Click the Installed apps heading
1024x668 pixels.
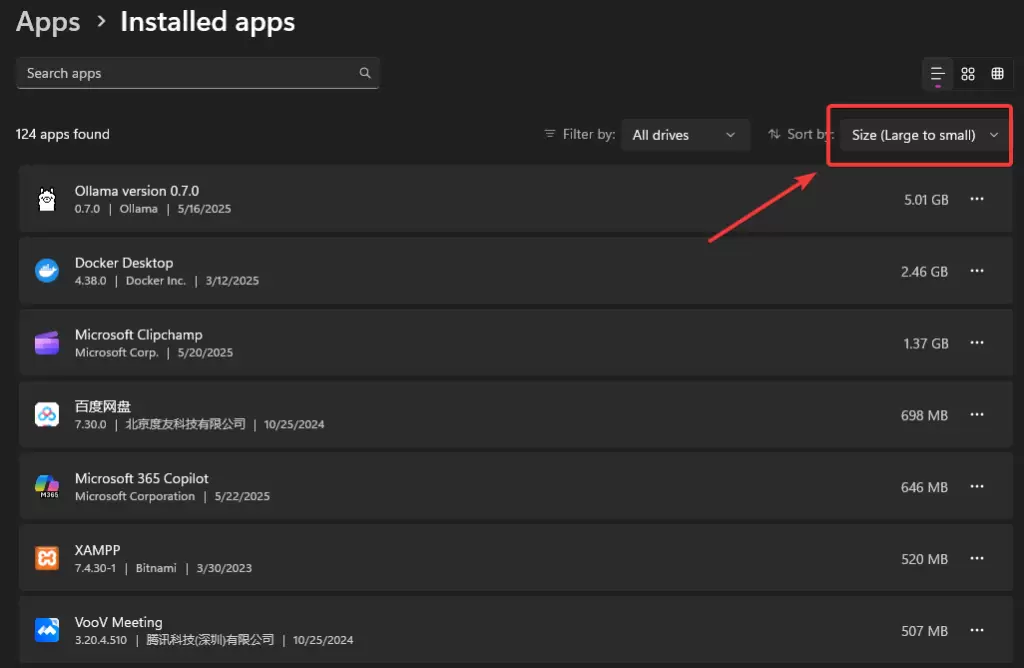(x=207, y=21)
